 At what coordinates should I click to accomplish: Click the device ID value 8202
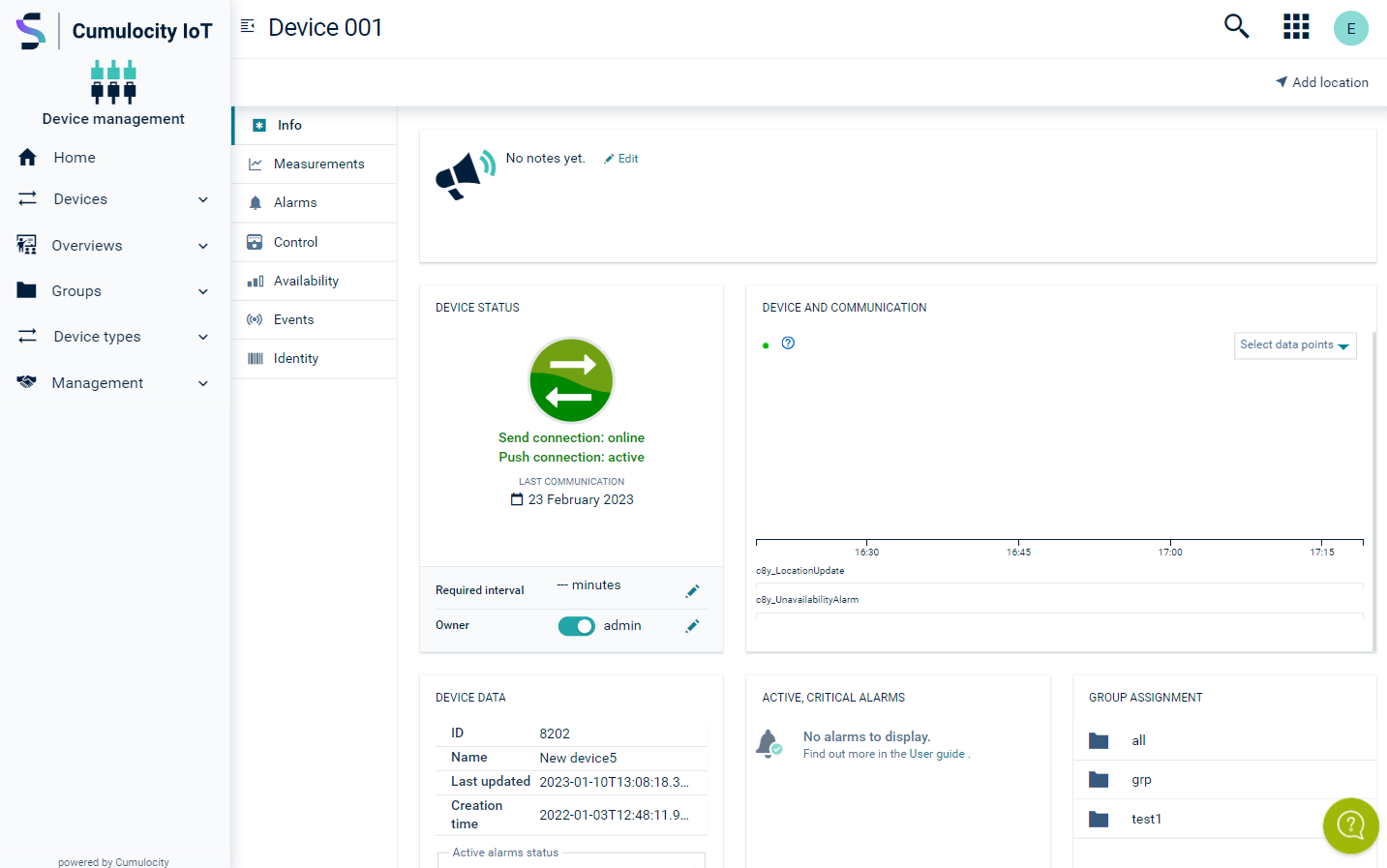[x=555, y=733]
